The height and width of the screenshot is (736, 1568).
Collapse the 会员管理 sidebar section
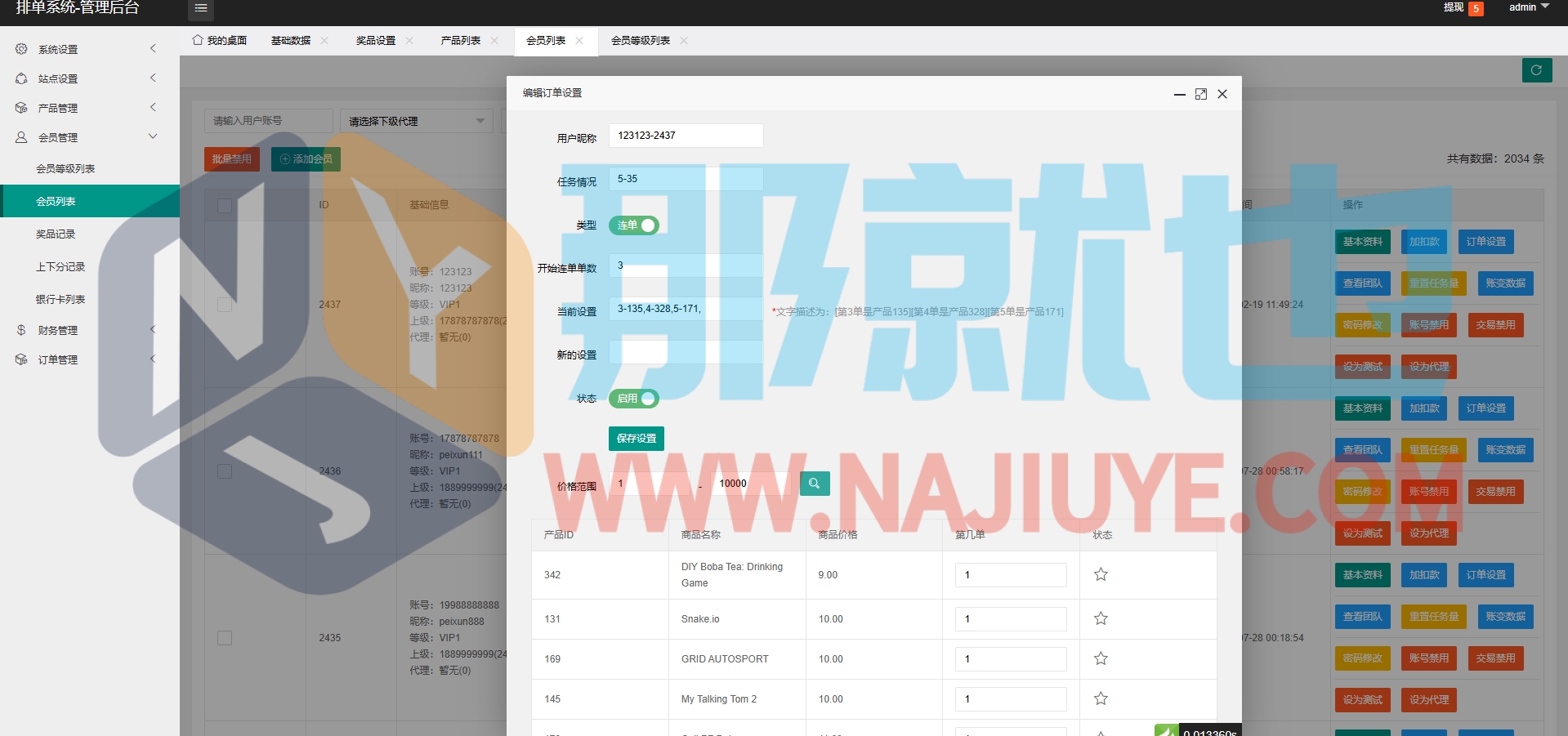[86, 137]
